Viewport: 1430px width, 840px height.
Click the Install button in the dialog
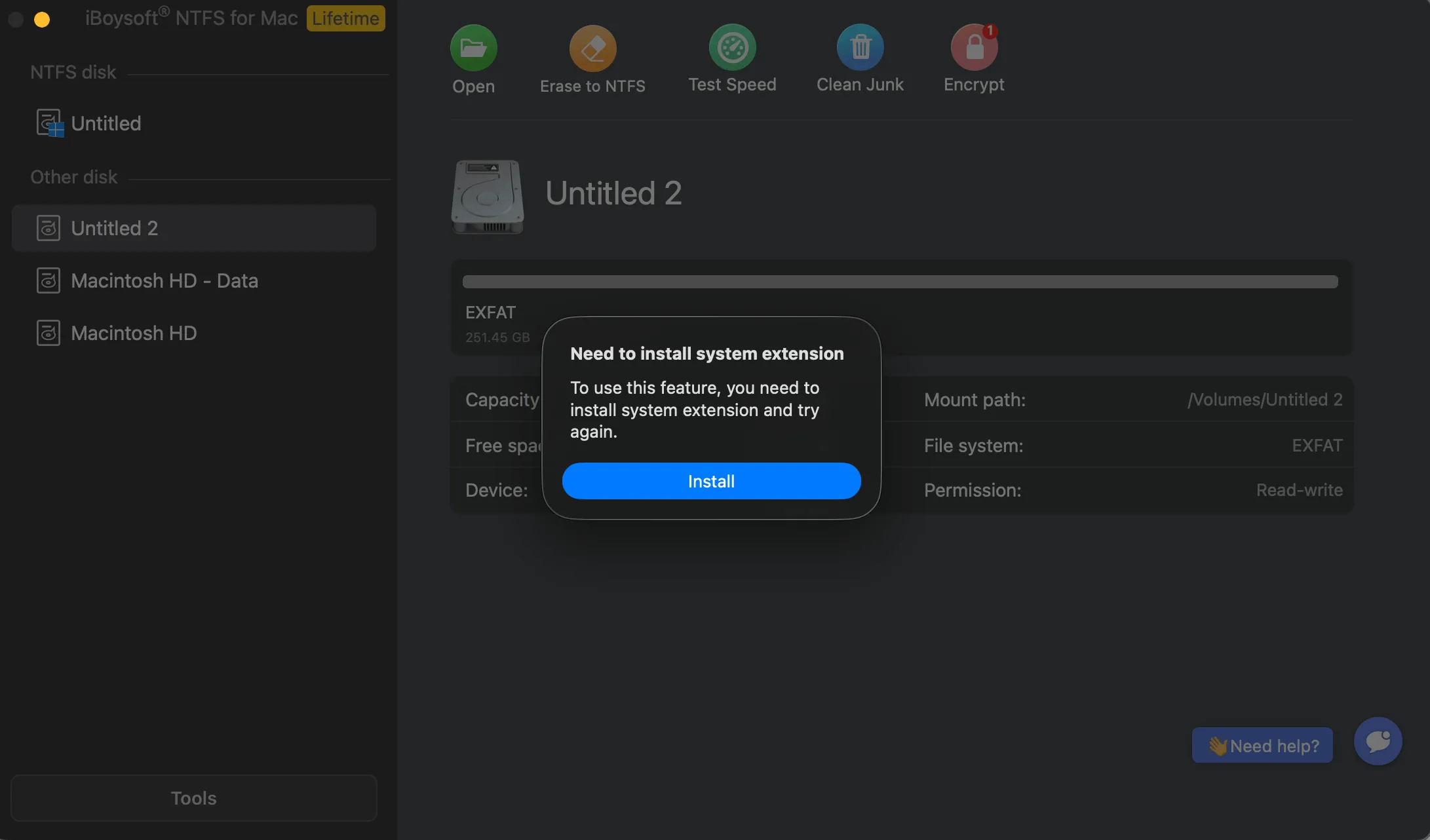tap(711, 481)
